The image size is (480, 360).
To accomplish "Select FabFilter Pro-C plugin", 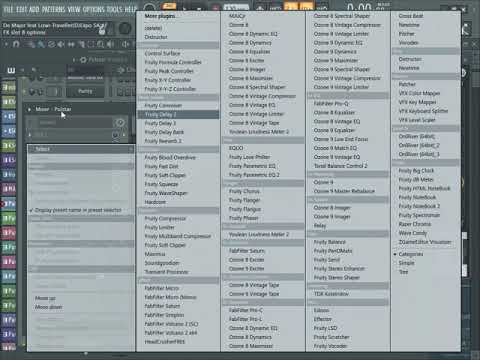I will (x=246, y=310).
